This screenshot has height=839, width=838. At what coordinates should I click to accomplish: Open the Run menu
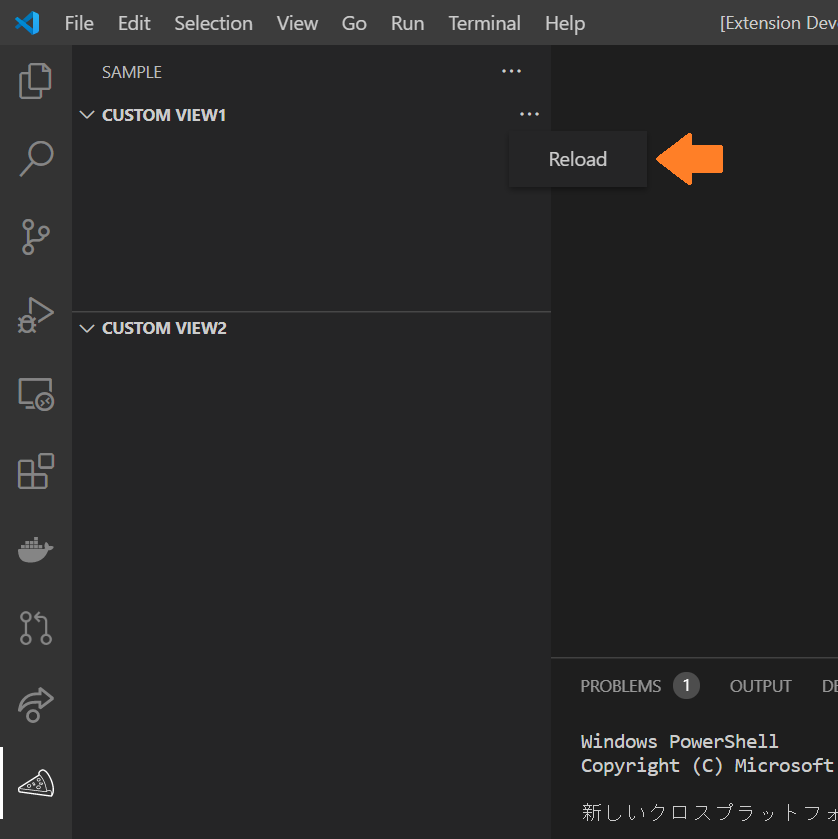point(407,23)
